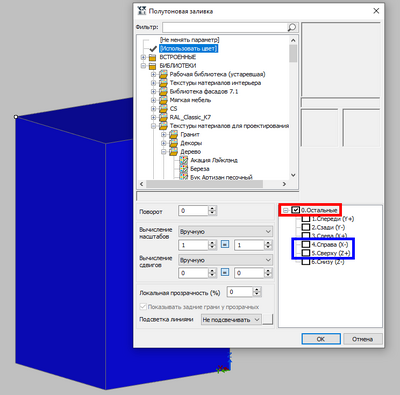The width and height of the screenshot is (400, 395).
Task: Click the Гранит folder icon
Action: pos(173,135)
